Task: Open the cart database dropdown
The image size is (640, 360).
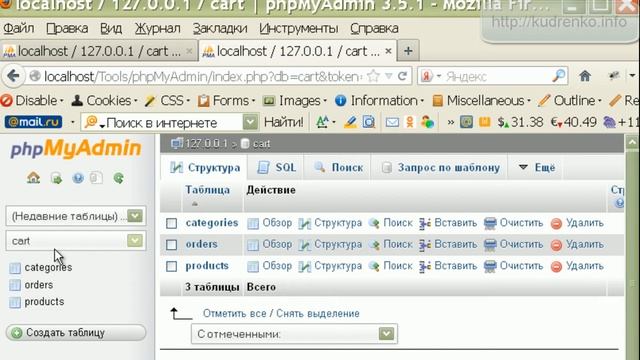Action: (x=76, y=241)
